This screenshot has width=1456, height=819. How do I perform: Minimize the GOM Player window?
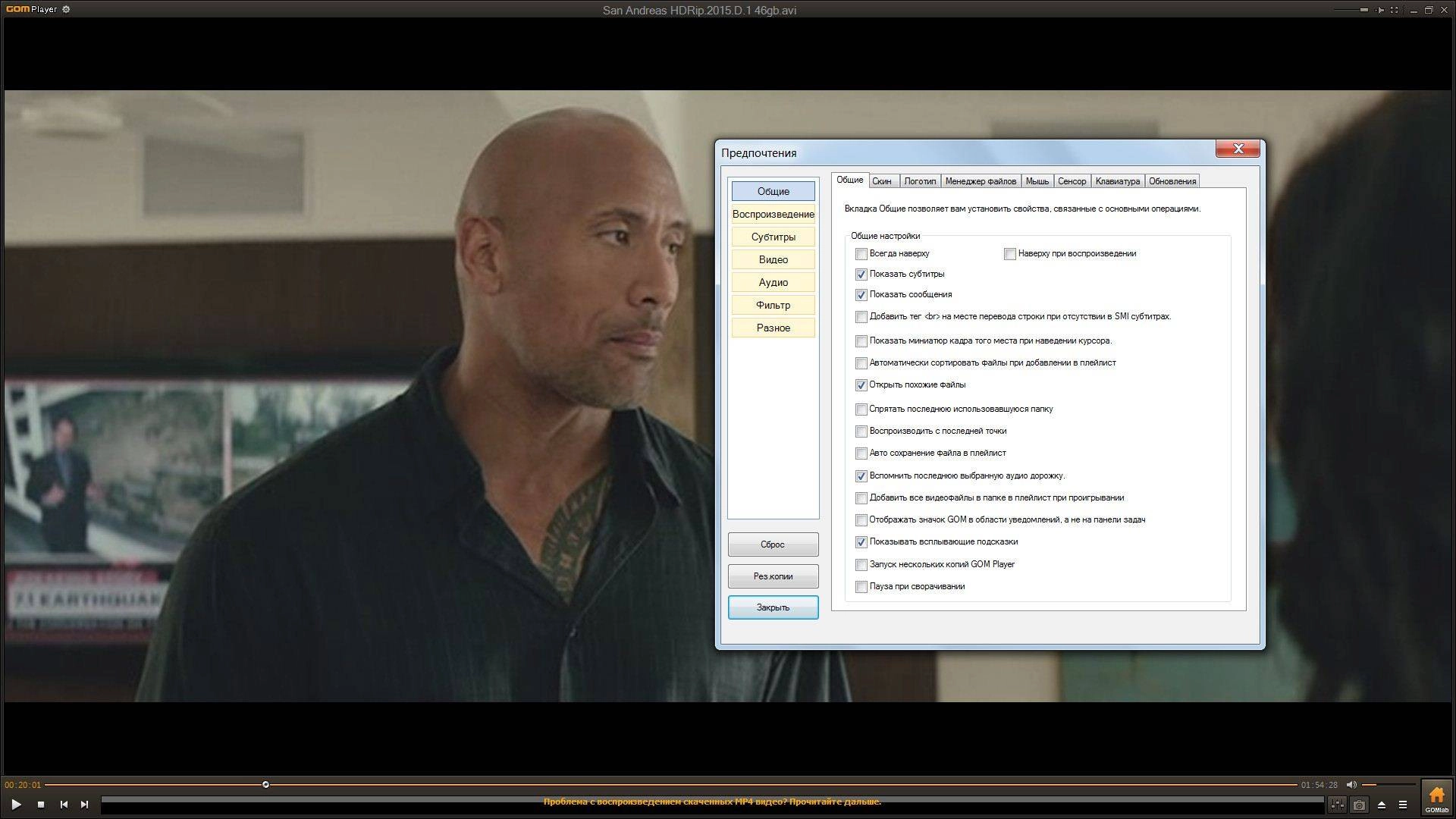[x=1413, y=10]
